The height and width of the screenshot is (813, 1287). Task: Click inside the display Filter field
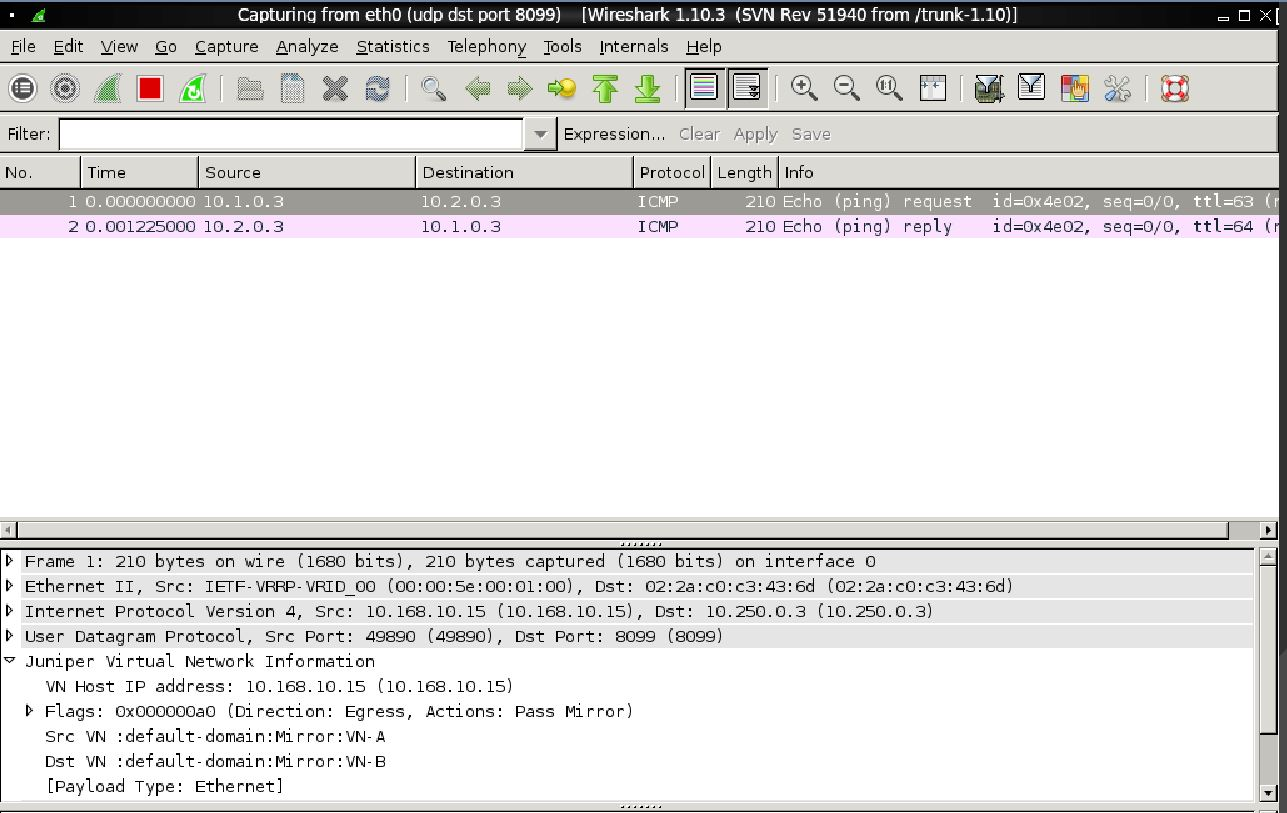point(291,134)
